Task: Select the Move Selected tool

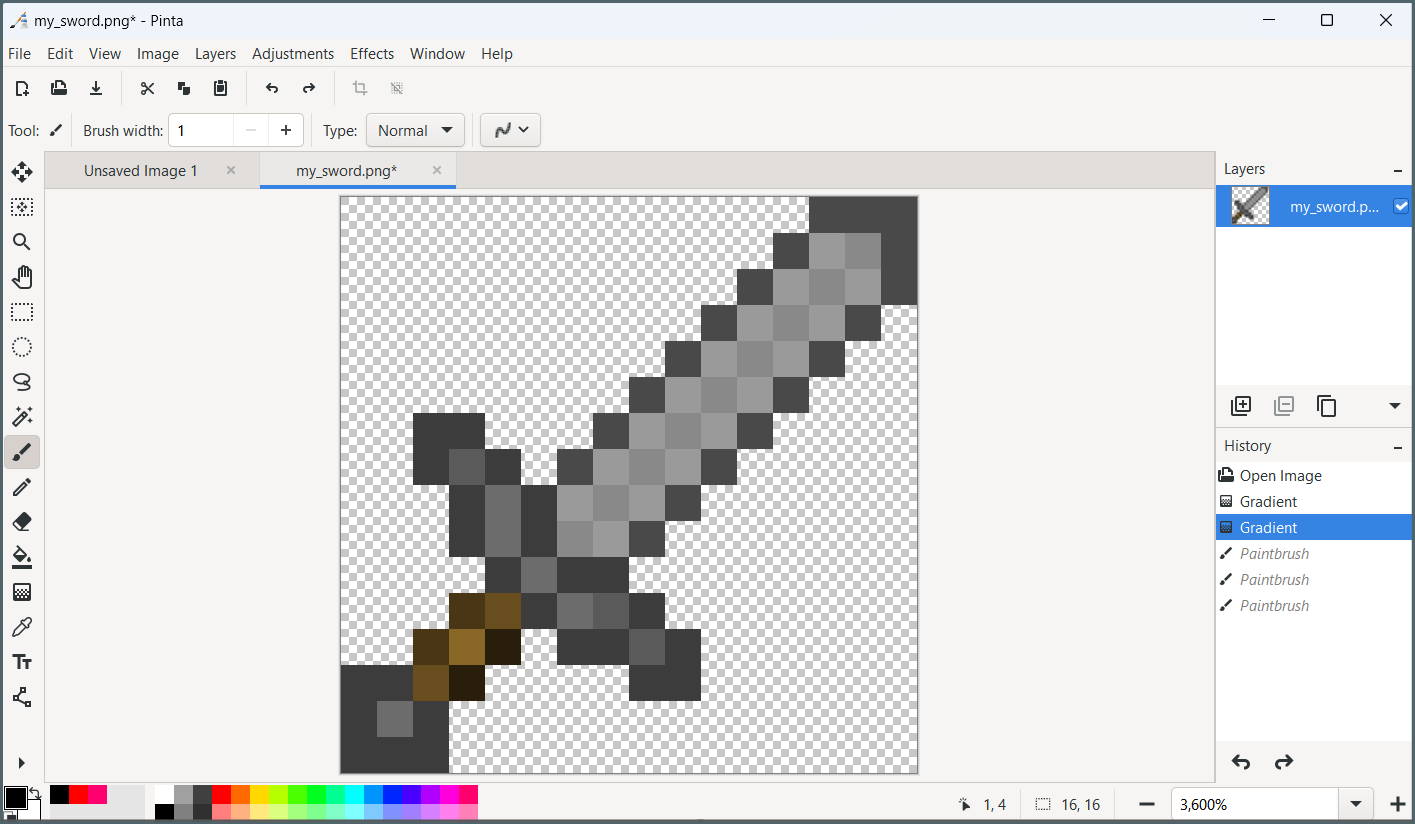Action: [x=22, y=172]
